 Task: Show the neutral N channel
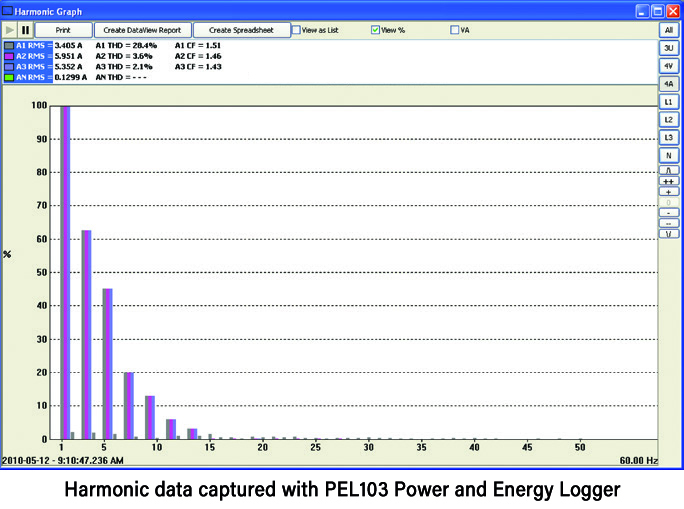[669, 156]
